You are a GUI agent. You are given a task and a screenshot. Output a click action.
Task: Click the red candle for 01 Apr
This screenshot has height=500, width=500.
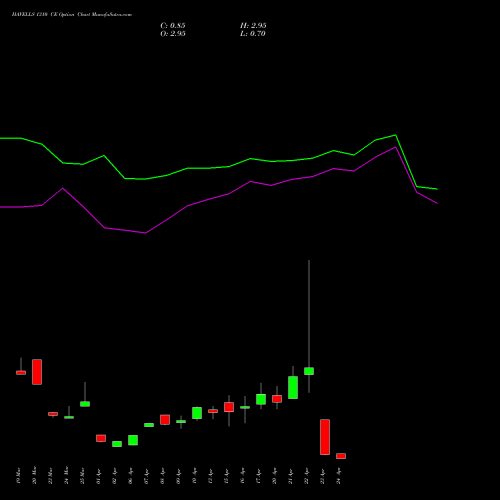(101, 438)
